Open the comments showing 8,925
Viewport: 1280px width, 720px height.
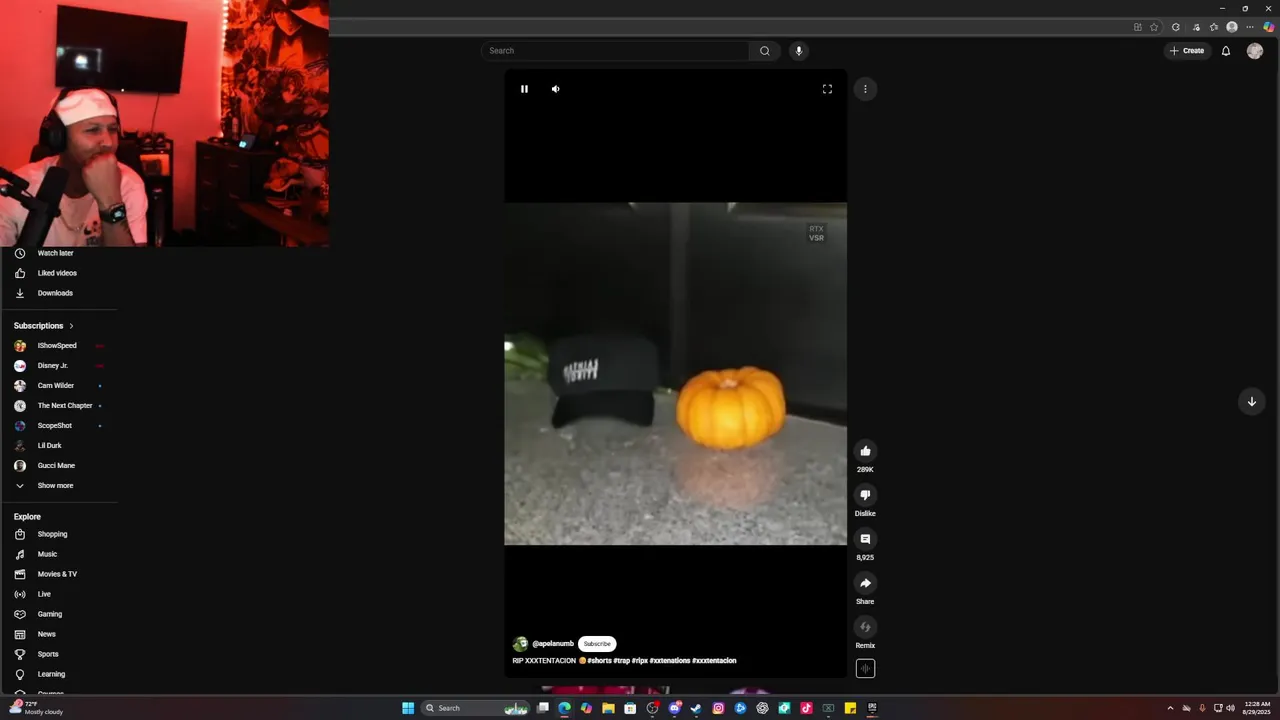point(865,539)
